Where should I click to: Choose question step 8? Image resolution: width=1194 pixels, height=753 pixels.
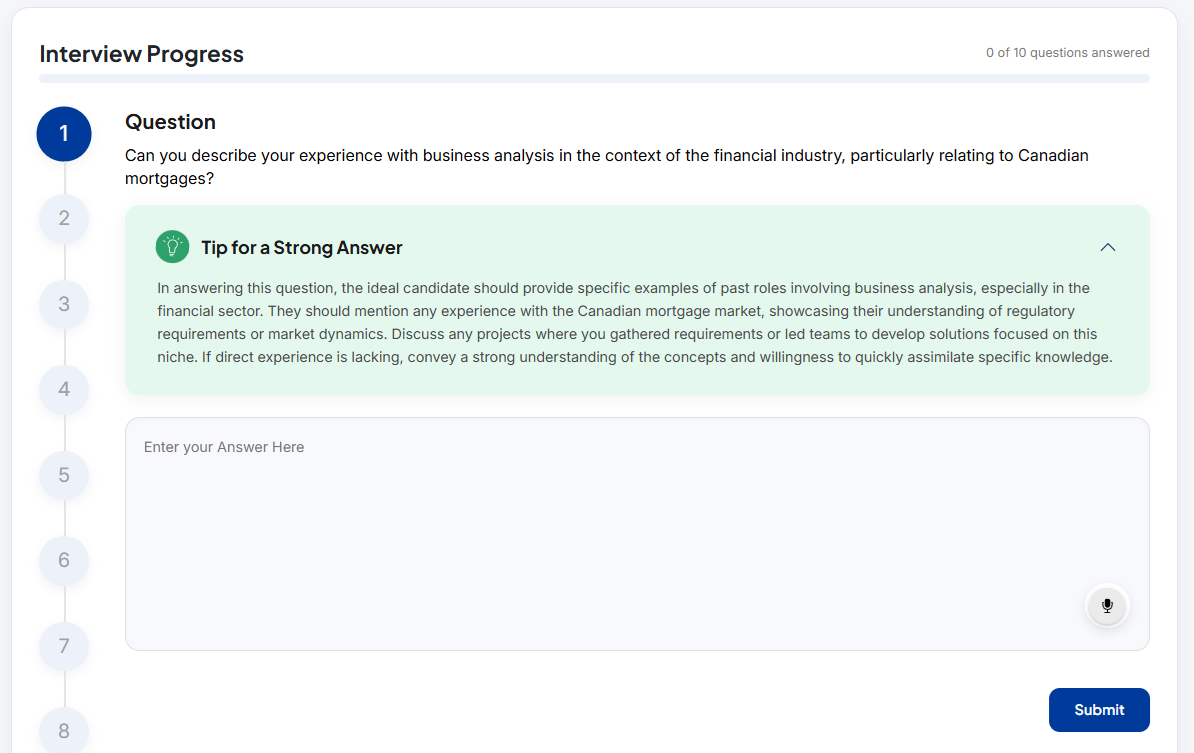tap(64, 730)
